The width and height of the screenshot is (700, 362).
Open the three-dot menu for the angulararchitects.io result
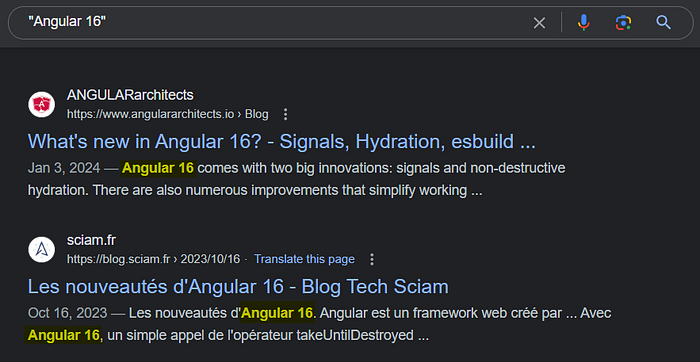(286, 115)
